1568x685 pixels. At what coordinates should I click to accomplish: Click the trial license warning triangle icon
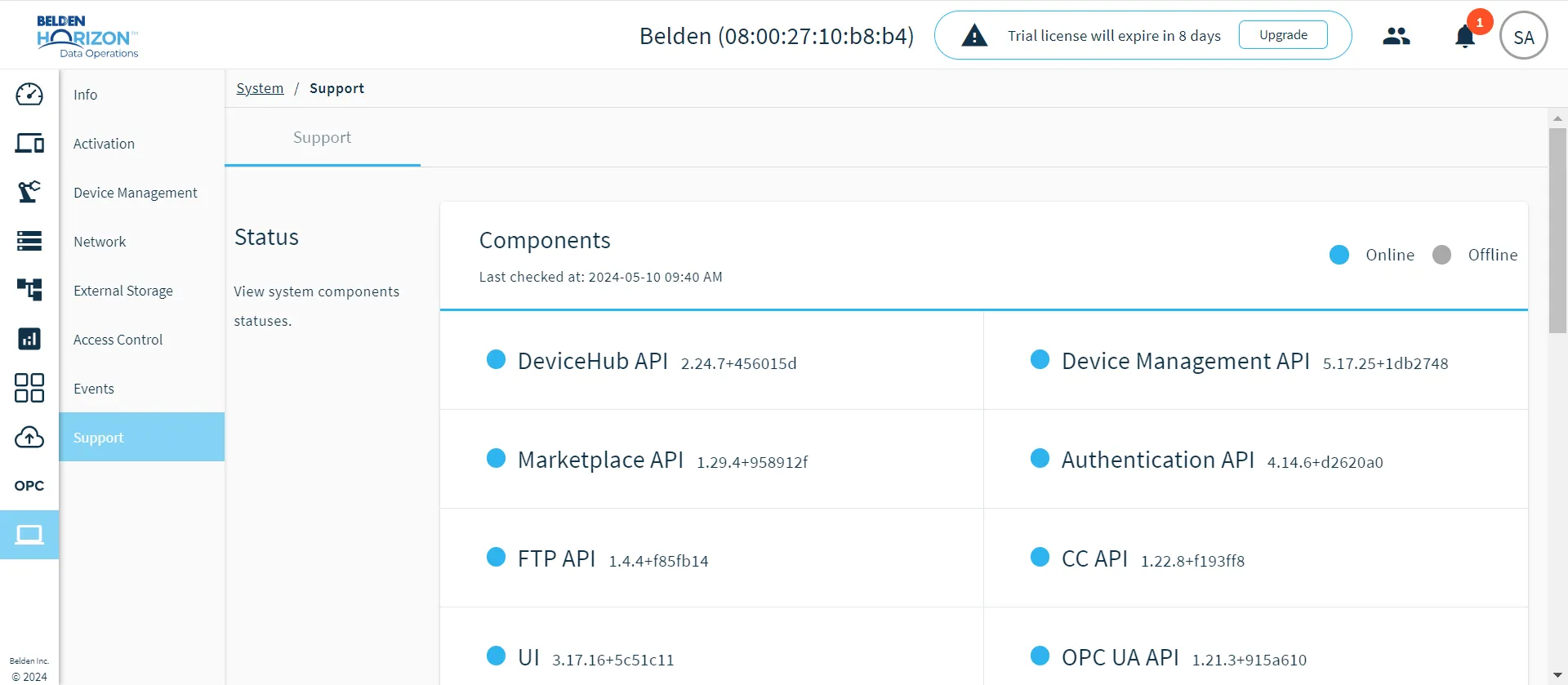974,36
